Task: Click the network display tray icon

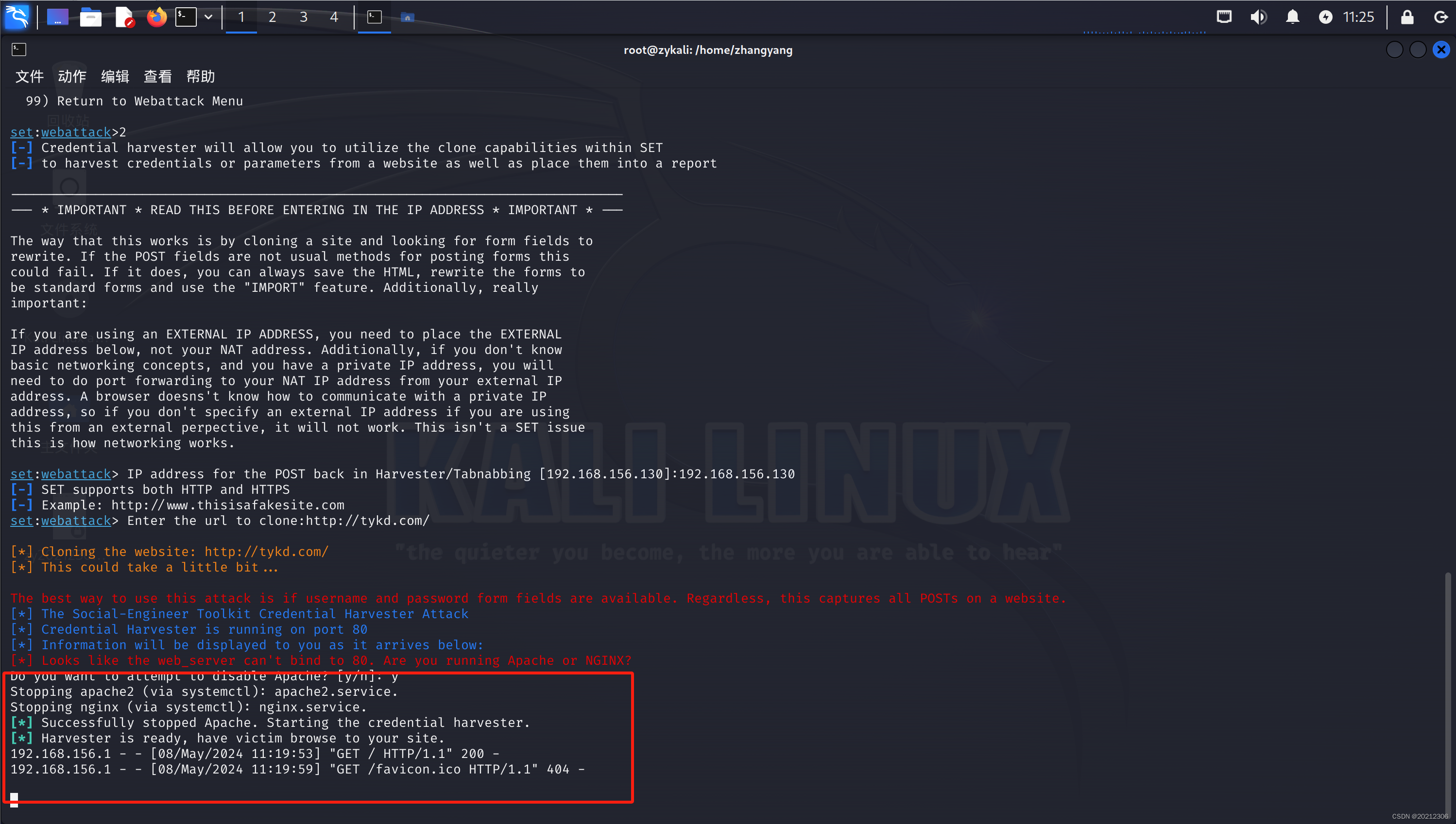Action: 1224,17
